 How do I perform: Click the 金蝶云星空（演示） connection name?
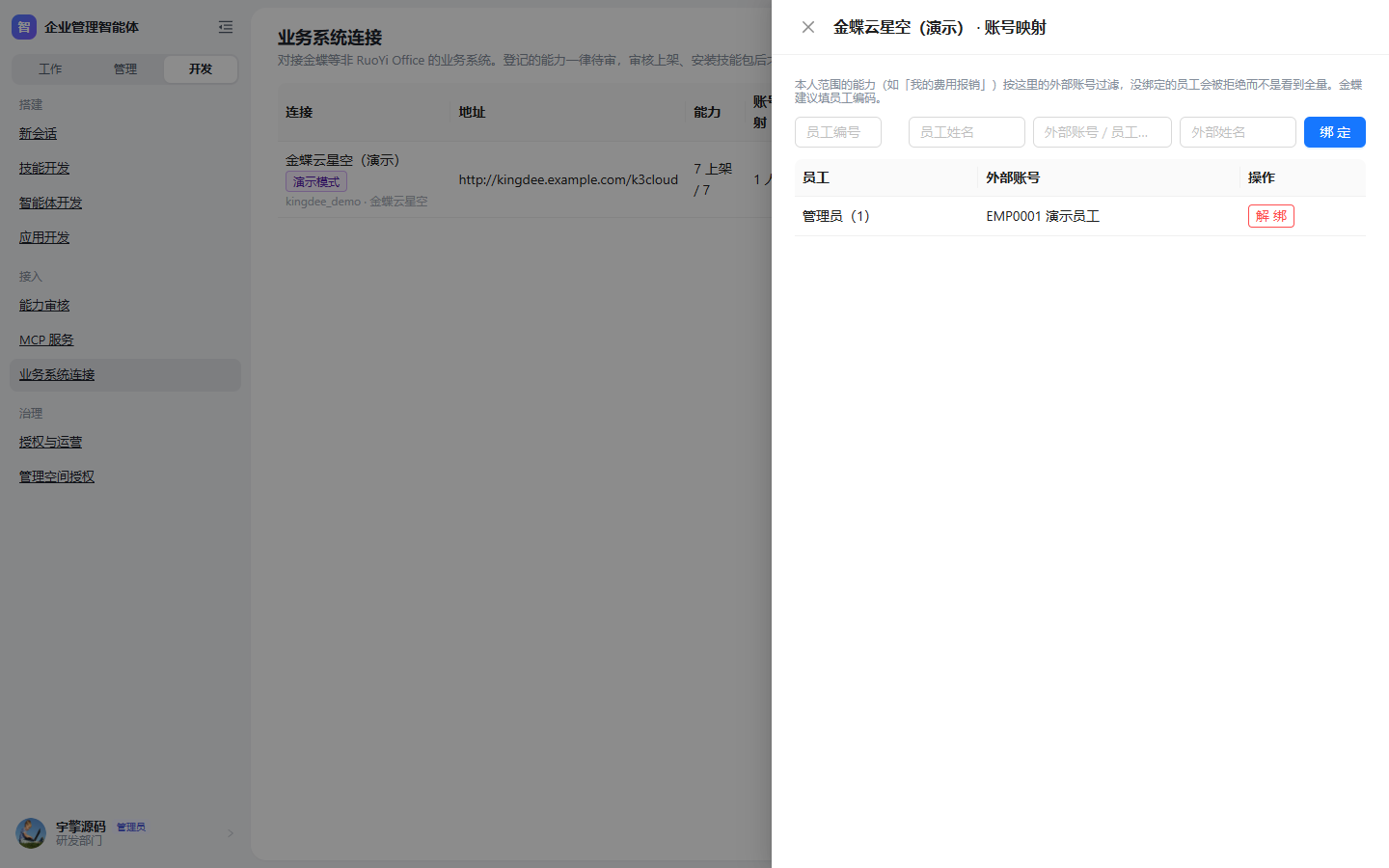coord(342,160)
